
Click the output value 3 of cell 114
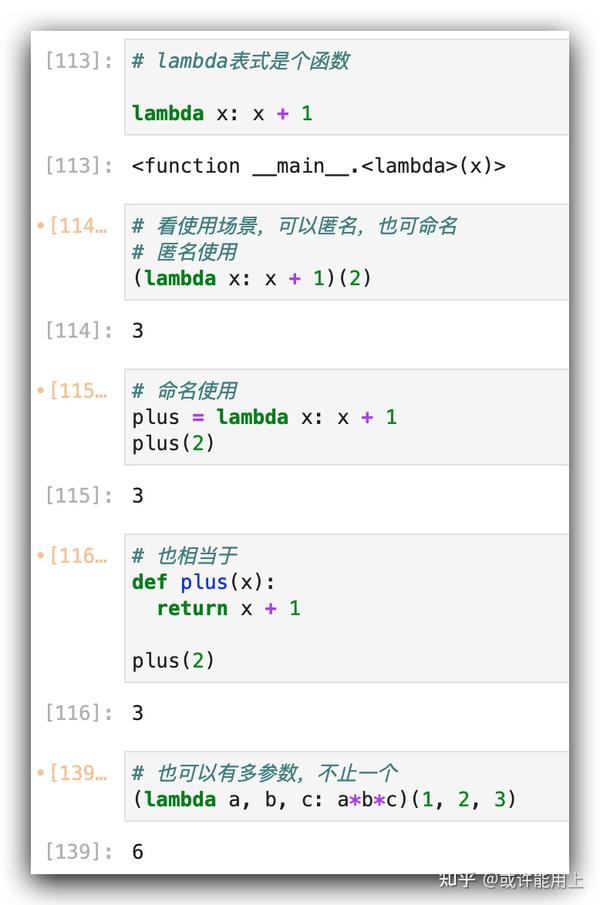click(x=137, y=331)
